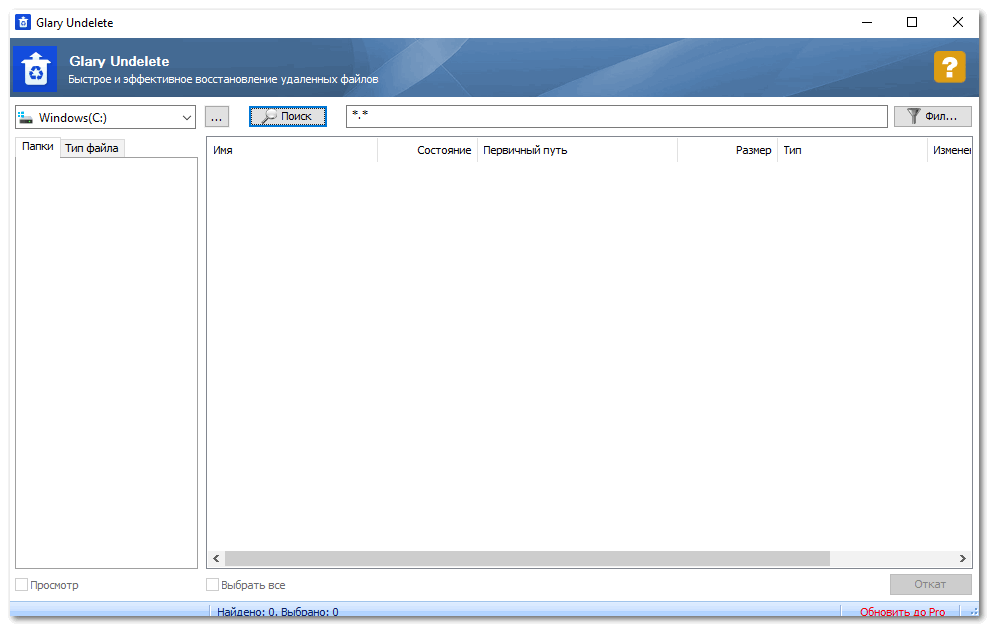This screenshot has height=627, width=990.
Task: Sort by the Размер column header
Action: [727, 150]
